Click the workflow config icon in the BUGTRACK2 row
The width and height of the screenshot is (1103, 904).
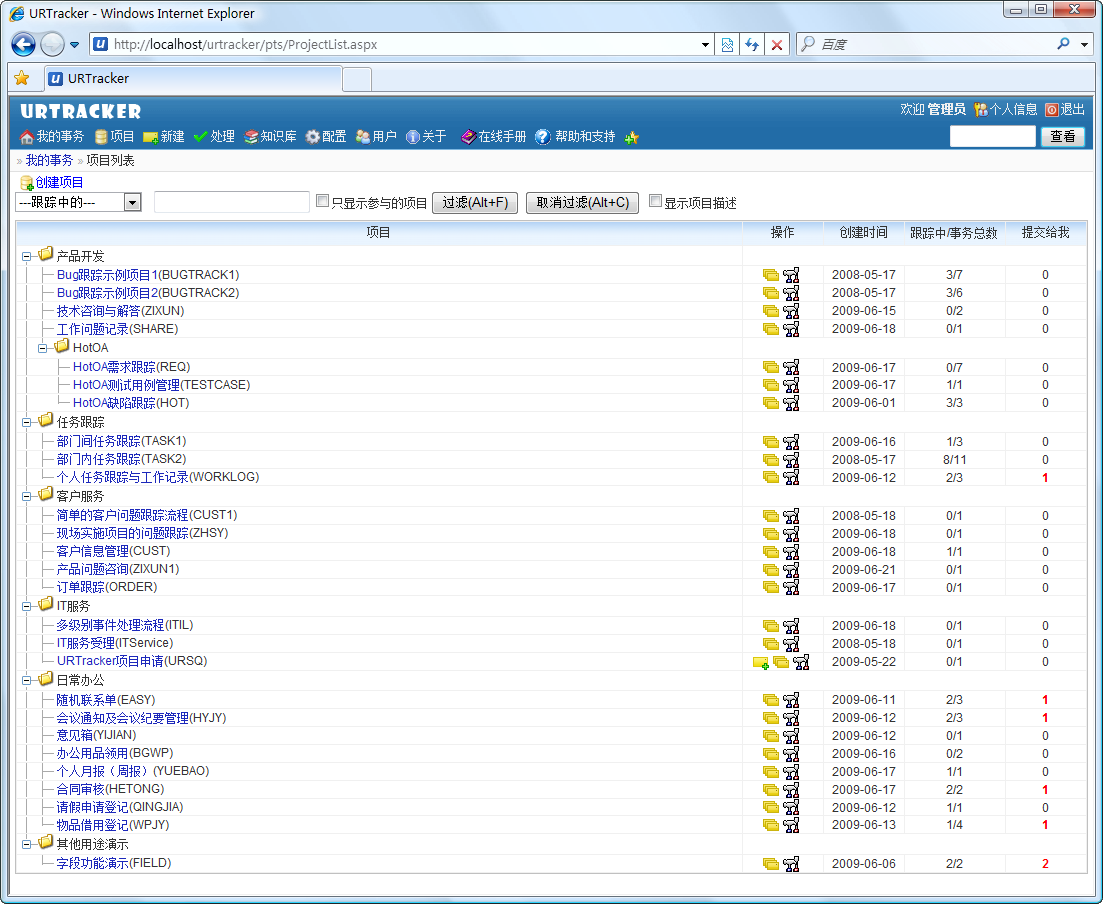pos(791,293)
